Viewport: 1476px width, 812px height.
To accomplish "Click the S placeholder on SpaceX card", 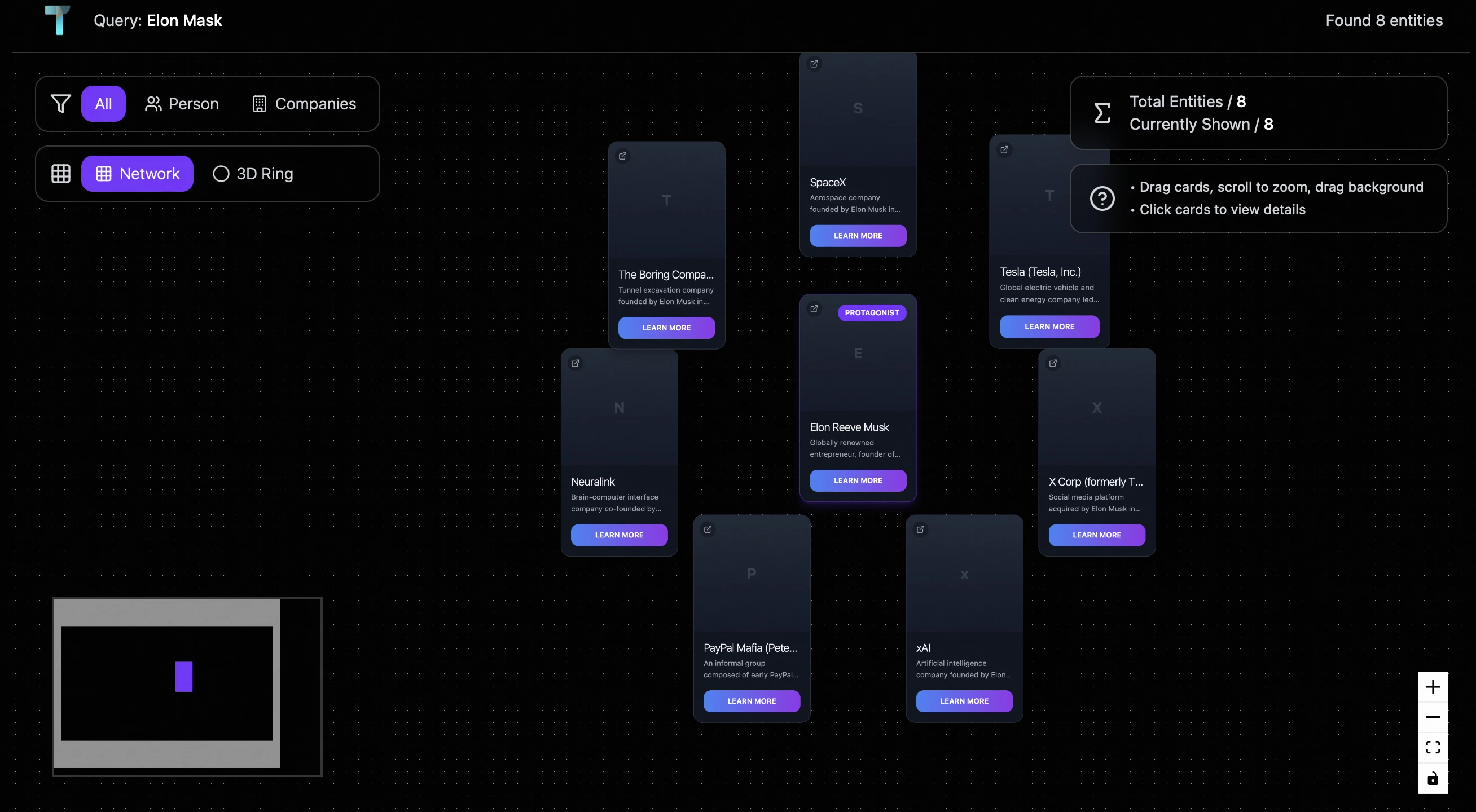I will pyautogui.click(x=858, y=108).
